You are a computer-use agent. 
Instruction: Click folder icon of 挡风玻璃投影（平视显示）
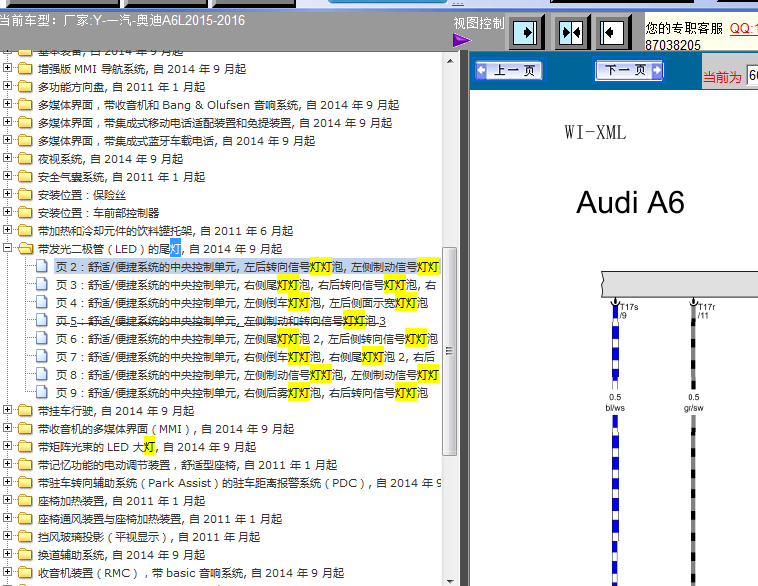[25, 536]
